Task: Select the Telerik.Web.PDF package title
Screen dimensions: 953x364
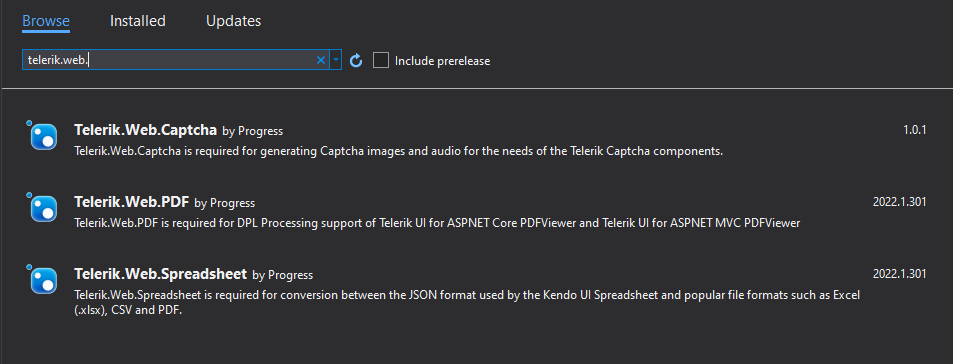Action: point(131,202)
